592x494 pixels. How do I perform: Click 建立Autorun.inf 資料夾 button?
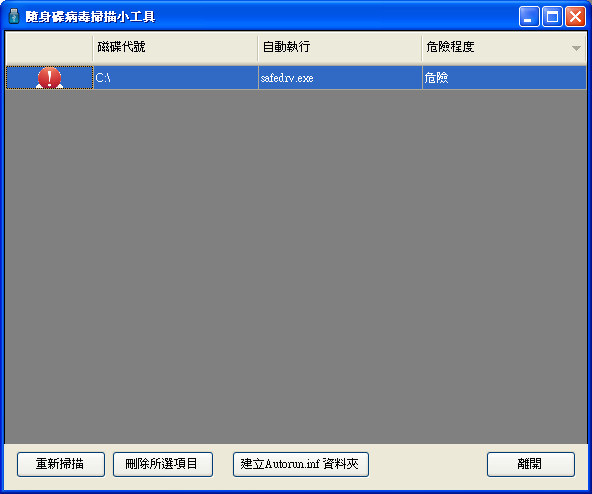tap(301, 464)
